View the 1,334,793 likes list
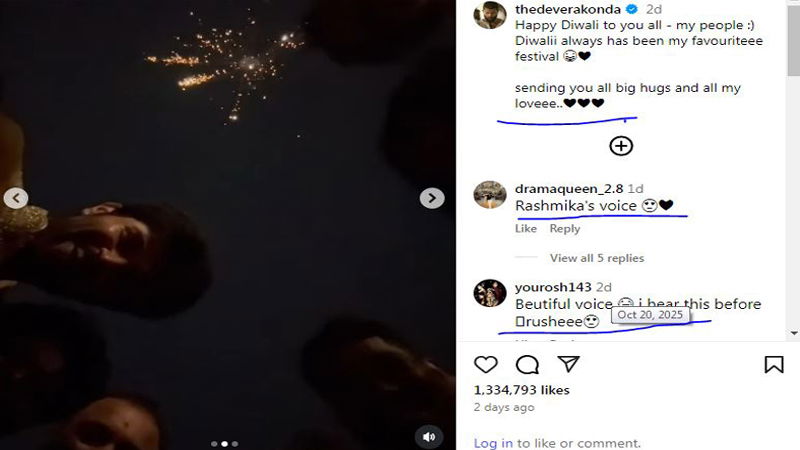This screenshot has width=800, height=450. (x=521, y=390)
